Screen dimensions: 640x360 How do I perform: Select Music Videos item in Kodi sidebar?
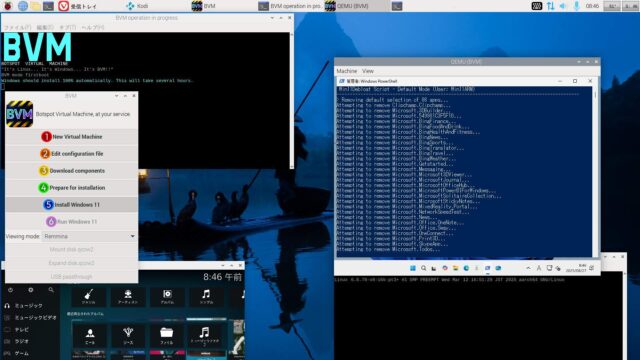(29, 317)
